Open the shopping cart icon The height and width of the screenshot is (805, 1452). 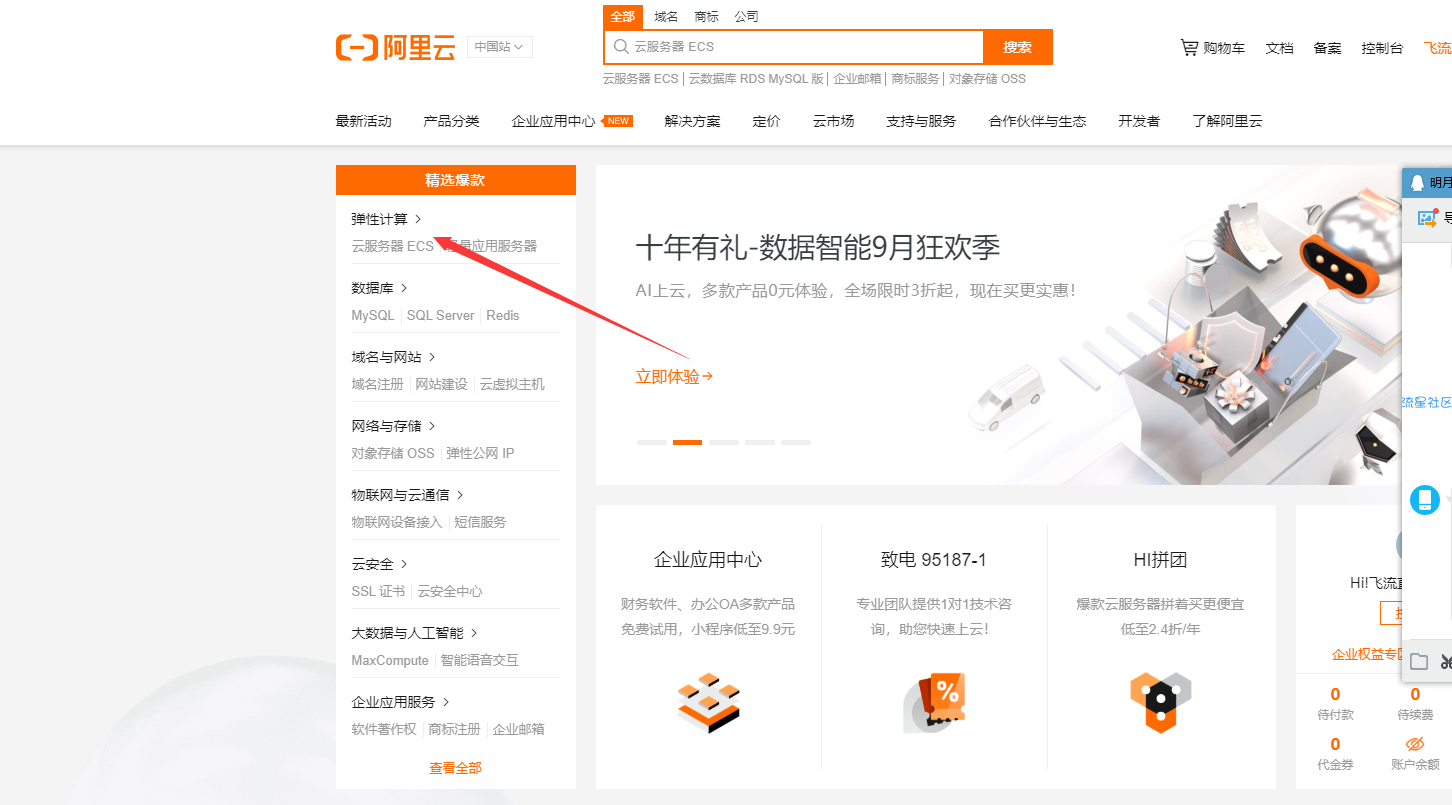(1189, 47)
